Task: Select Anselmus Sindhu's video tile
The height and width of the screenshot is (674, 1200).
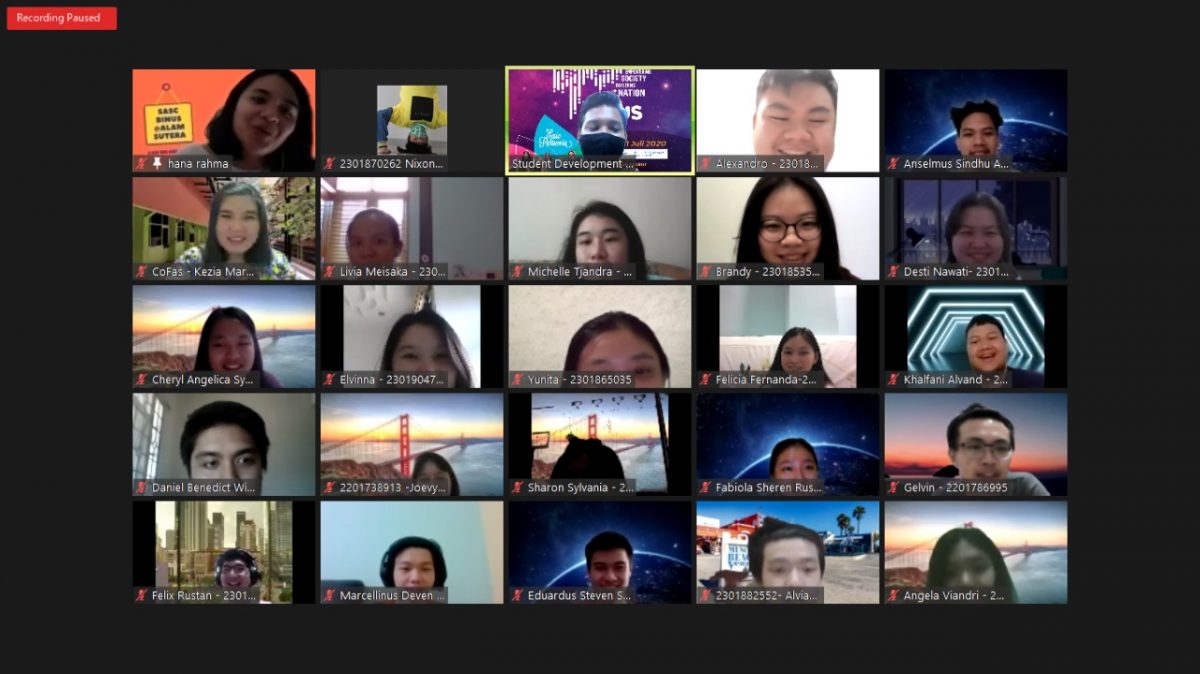Action: (x=976, y=120)
